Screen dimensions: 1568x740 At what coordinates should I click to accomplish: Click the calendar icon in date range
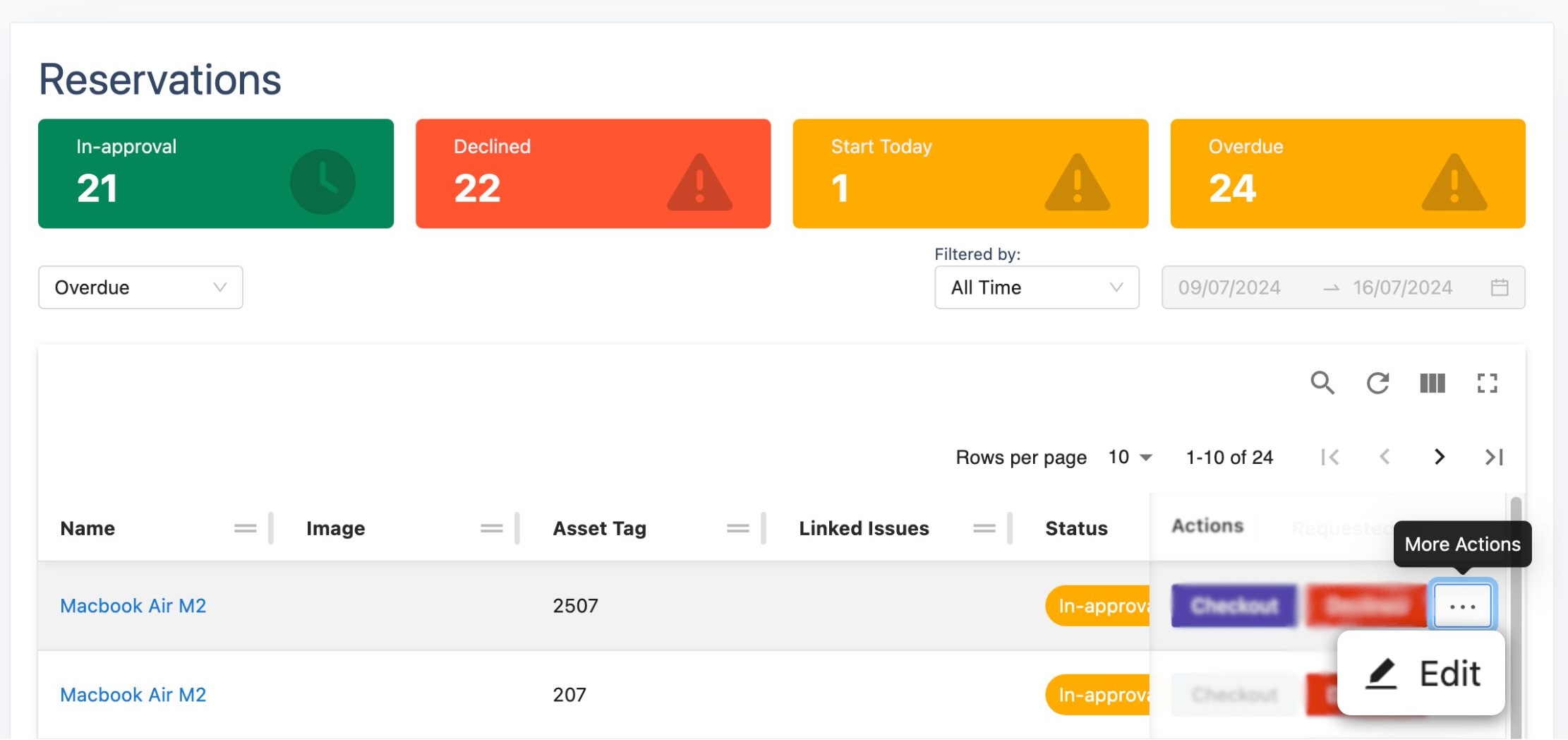click(x=1499, y=287)
